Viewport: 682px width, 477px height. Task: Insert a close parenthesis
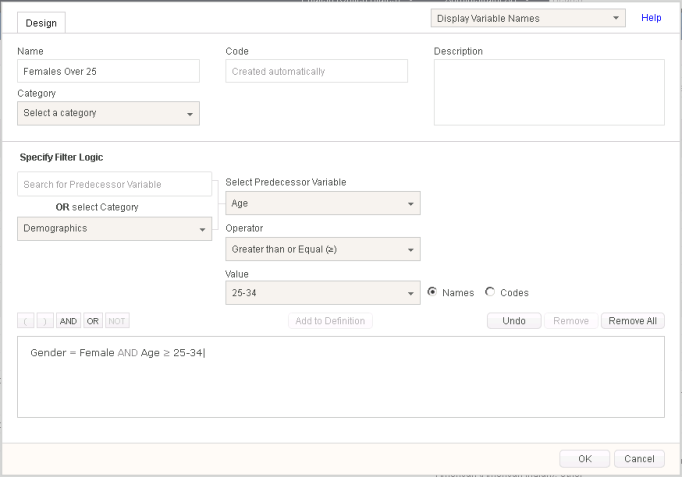pos(45,321)
